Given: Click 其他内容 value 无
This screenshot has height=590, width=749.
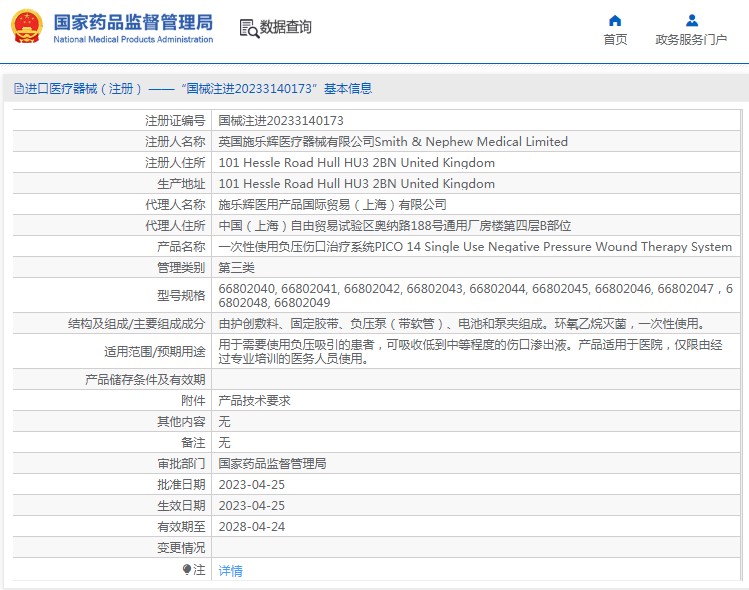Looking at the screenshot, I should tap(224, 421).
